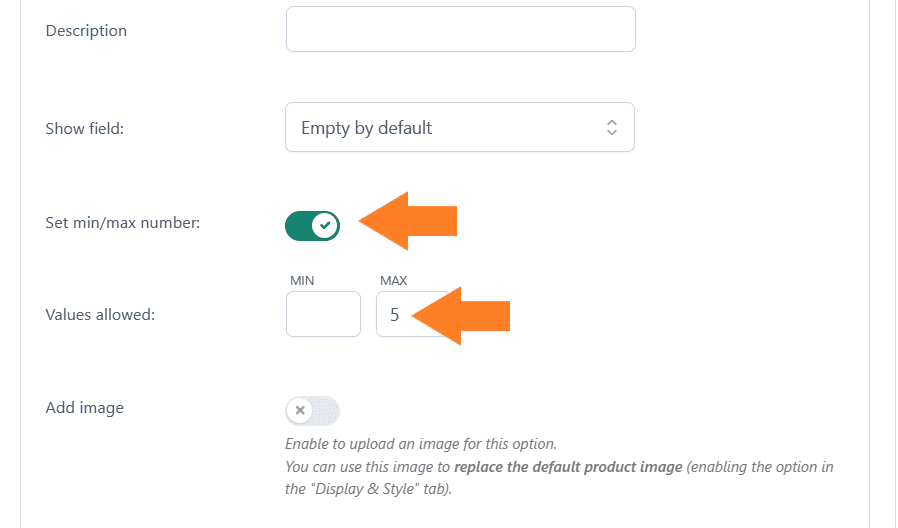Click the 'Show field:' label
898x528 pixels.
coord(85,128)
